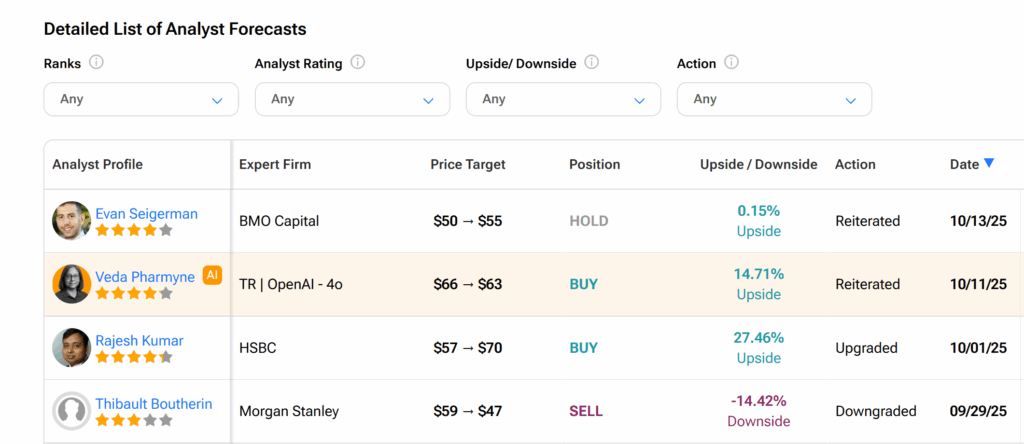Viewport: 1024px width, 444px height.
Task: Click Rajesh Kumar's profile photo
Action: click(71, 348)
